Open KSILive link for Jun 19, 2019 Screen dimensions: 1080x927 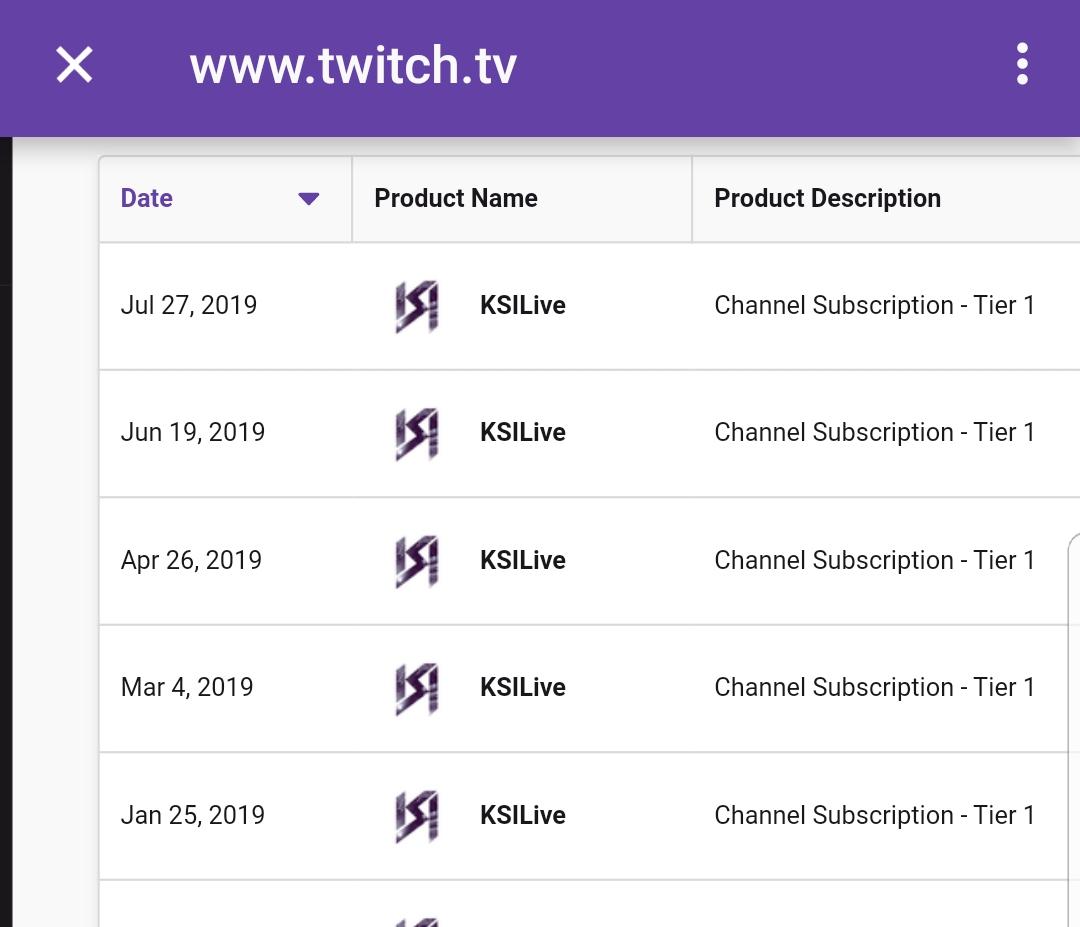tap(523, 433)
